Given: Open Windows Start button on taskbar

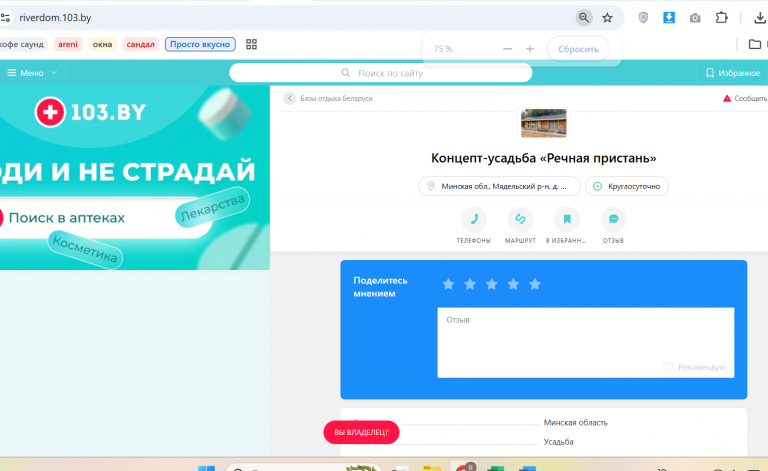Looking at the screenshot, I should pos(206,468).
